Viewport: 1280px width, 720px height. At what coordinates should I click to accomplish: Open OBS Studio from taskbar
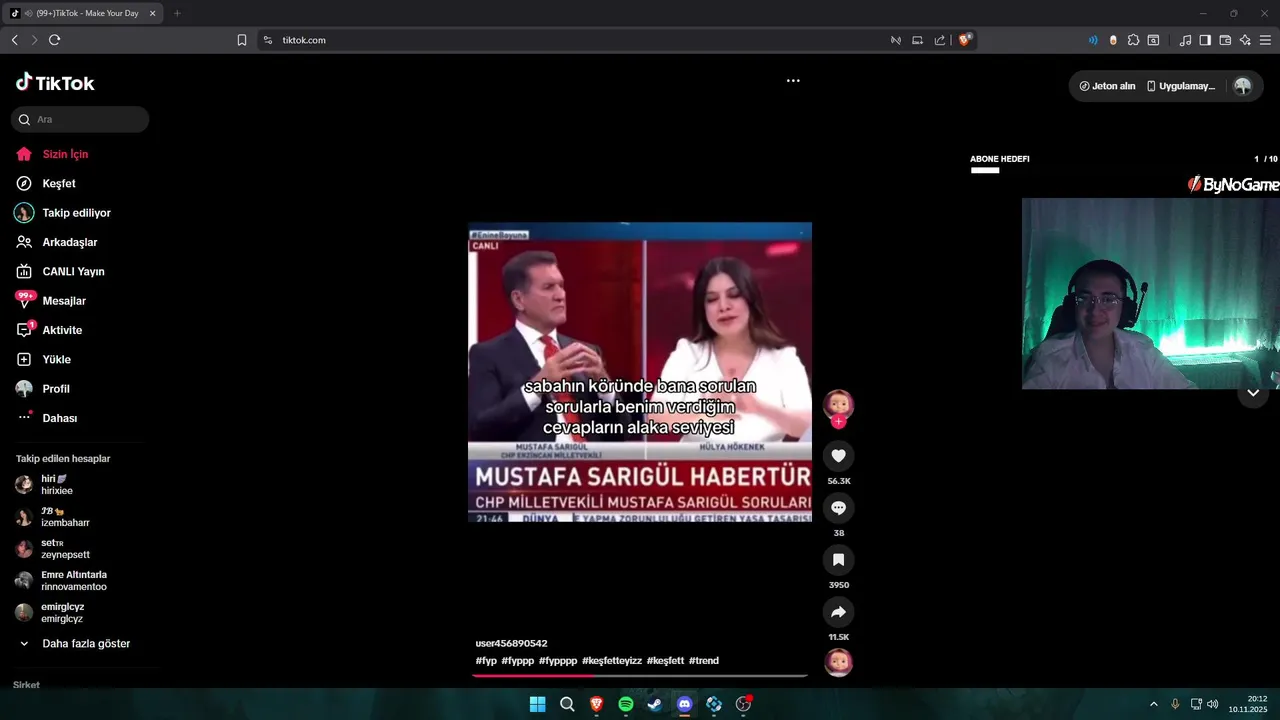pos(743,704)
